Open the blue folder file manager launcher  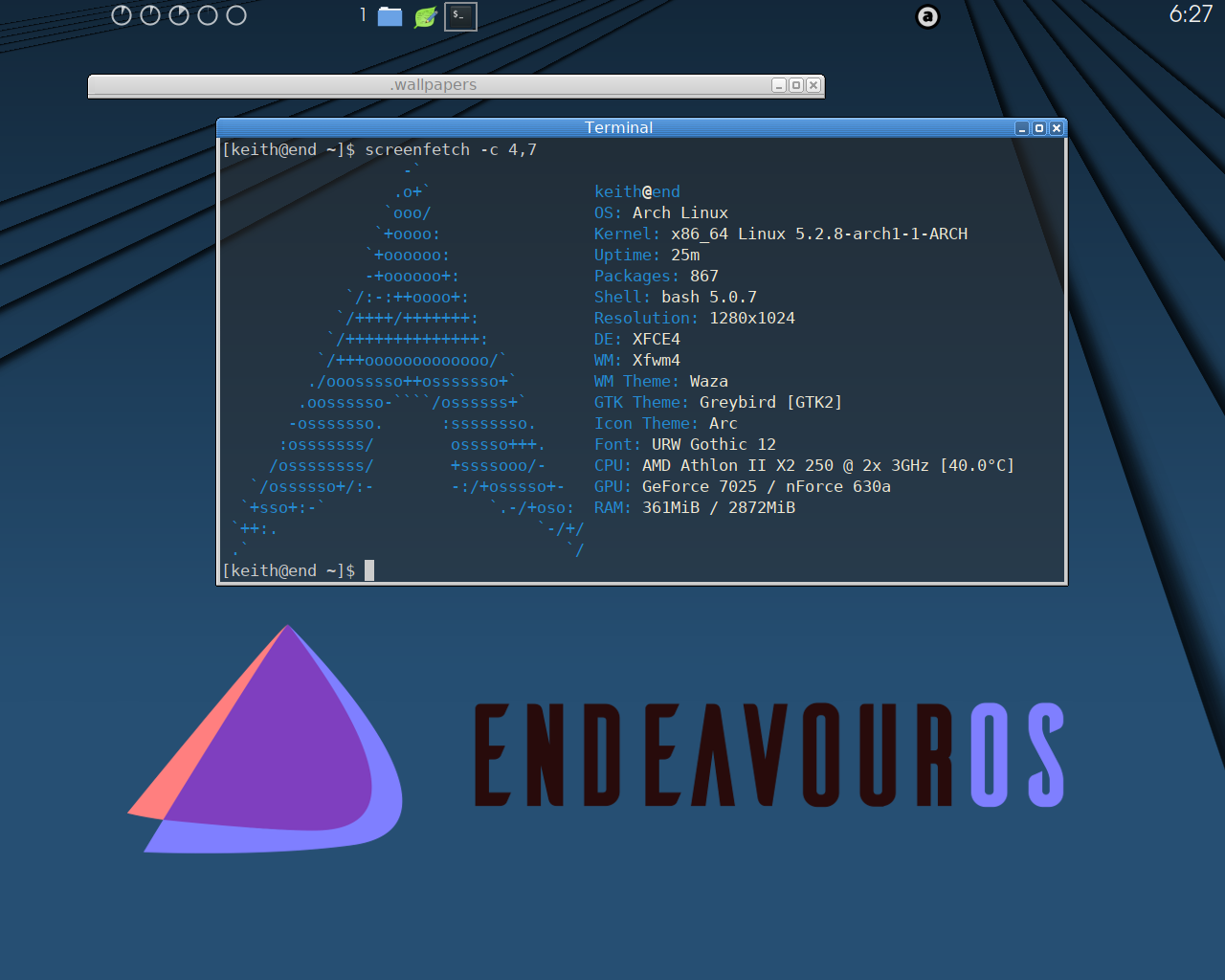tap(390, 16)
